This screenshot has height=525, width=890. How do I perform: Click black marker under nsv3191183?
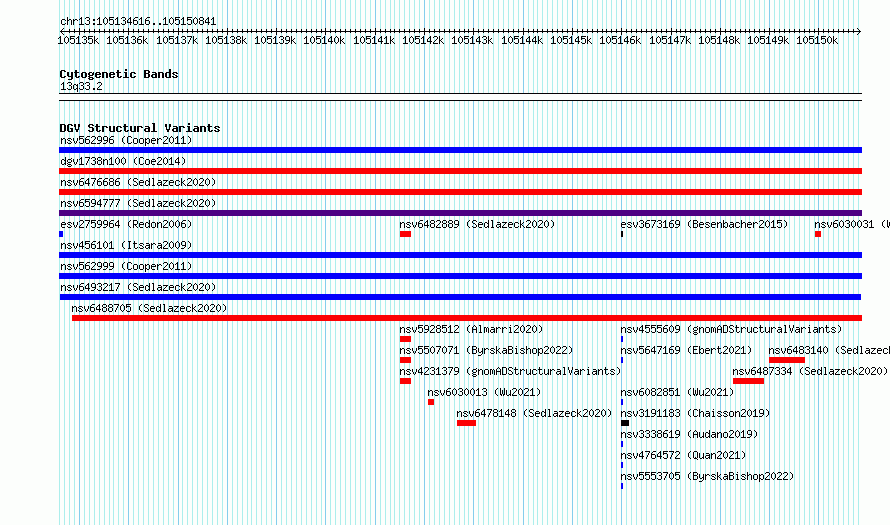(625, 423)
